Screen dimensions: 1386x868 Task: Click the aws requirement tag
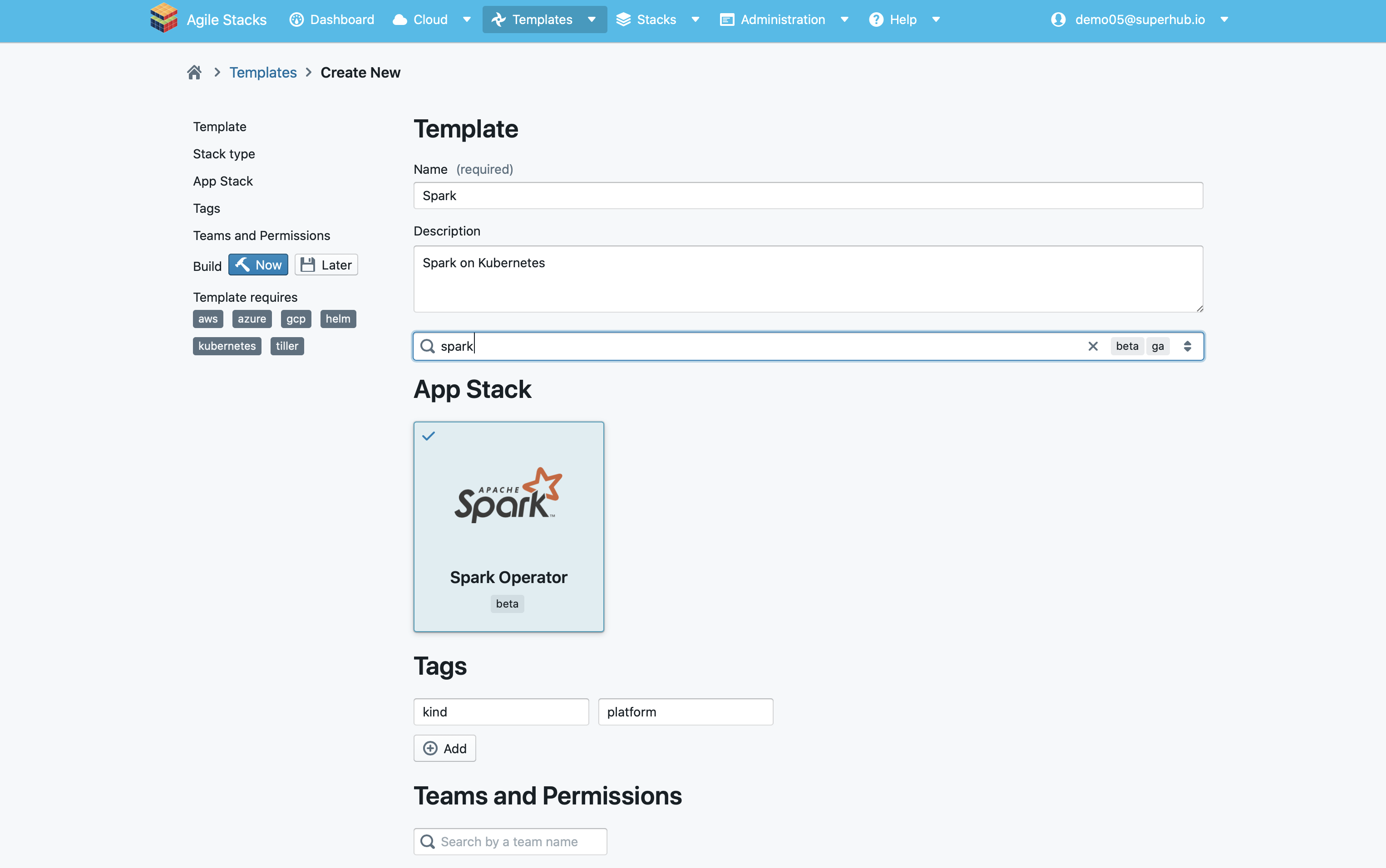coord(208,319)
